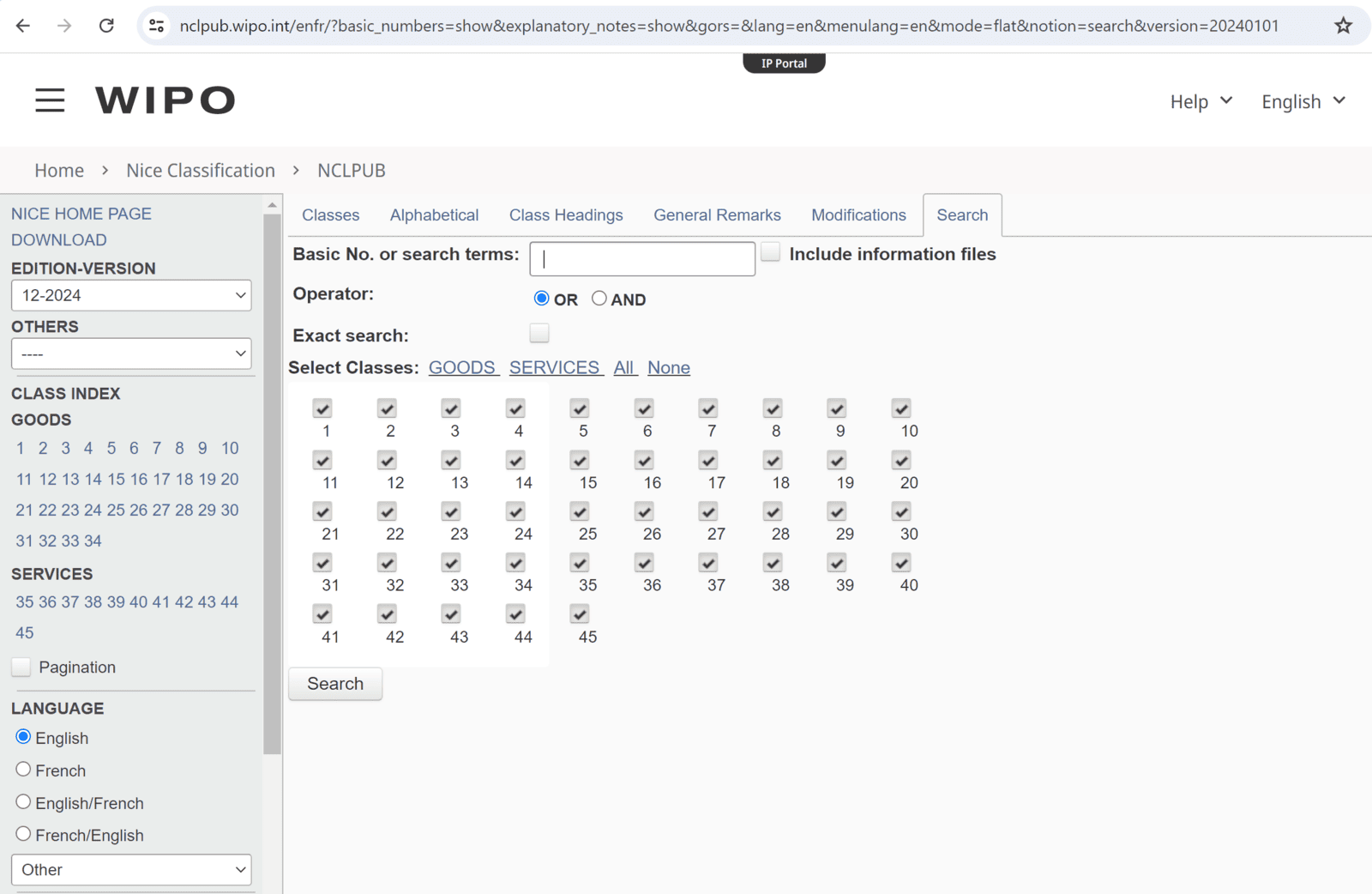Open the Edition-Version 12-2024 dropdown
This screenshot has height=894, width=1372.
tap(131, 295)
